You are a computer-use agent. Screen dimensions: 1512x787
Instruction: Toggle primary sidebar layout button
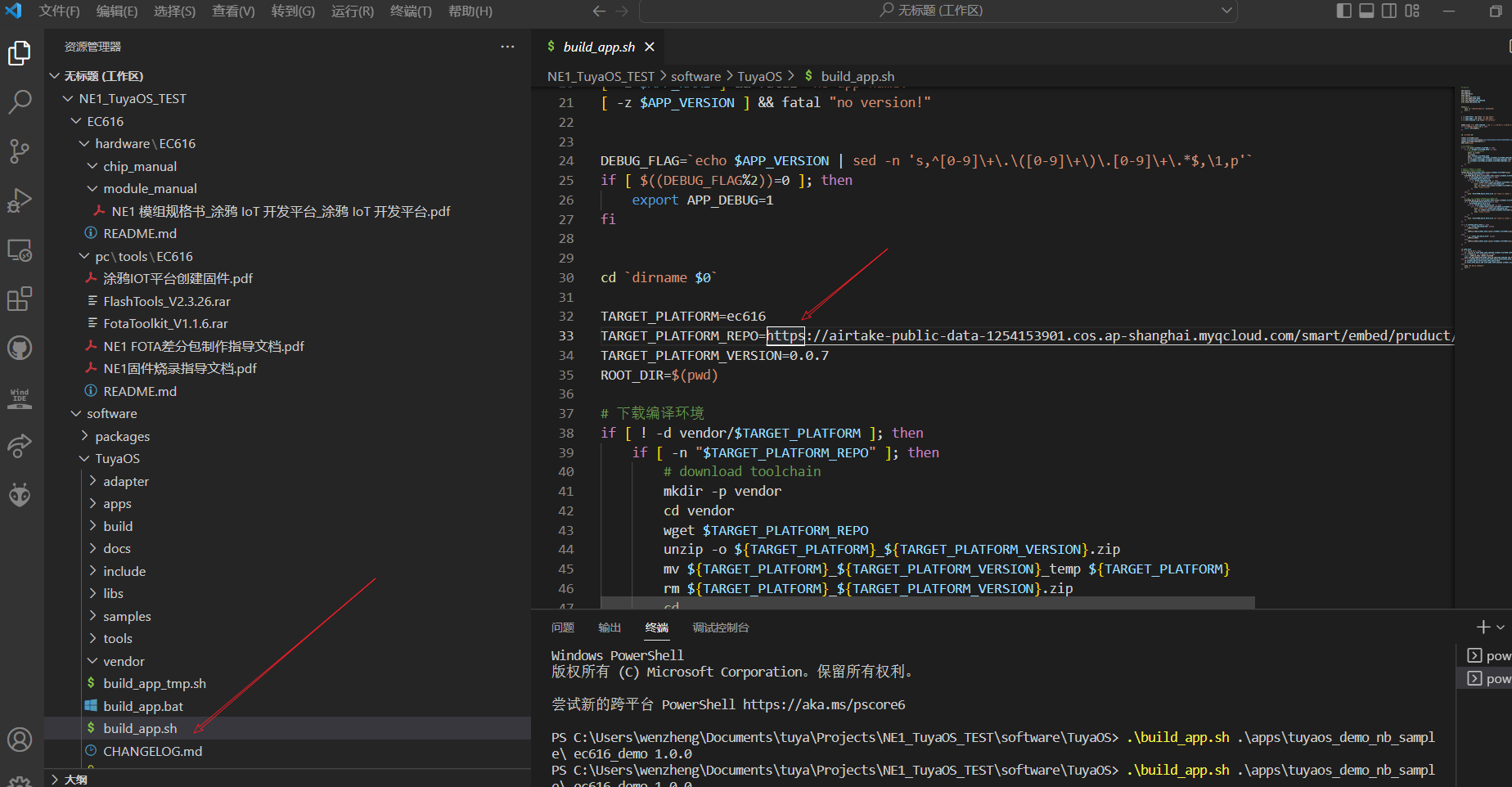coord(1343,11)
